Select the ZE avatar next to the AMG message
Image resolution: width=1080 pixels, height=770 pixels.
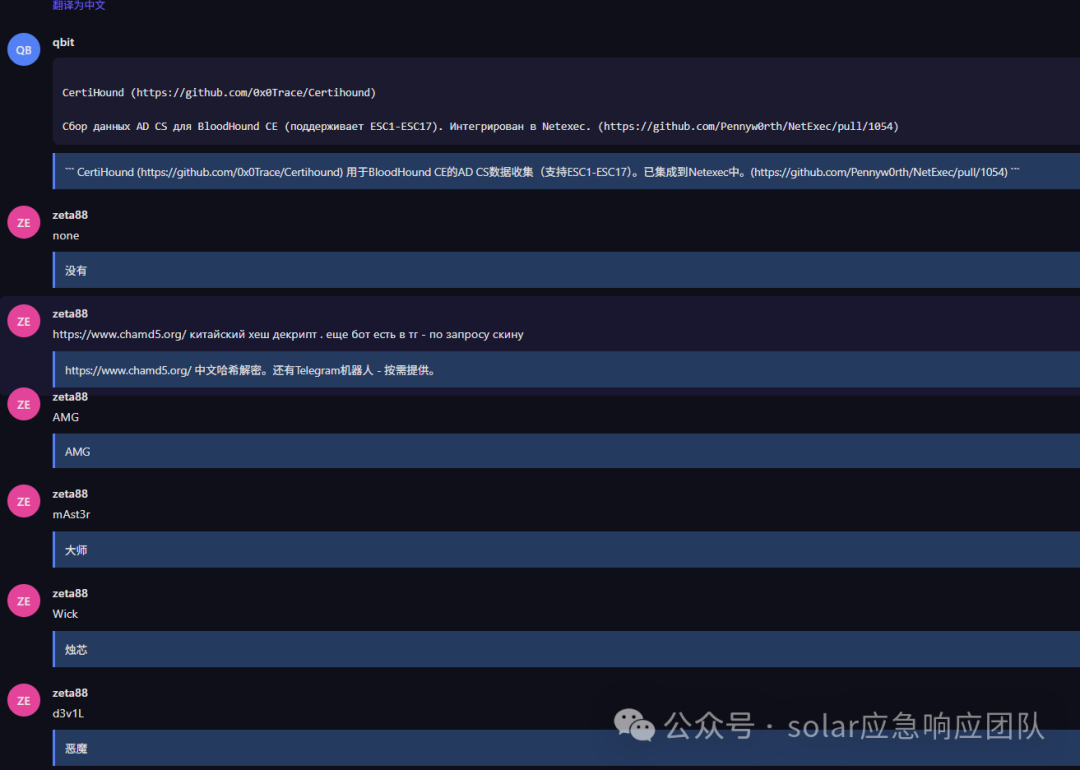[x=23, y=404]
